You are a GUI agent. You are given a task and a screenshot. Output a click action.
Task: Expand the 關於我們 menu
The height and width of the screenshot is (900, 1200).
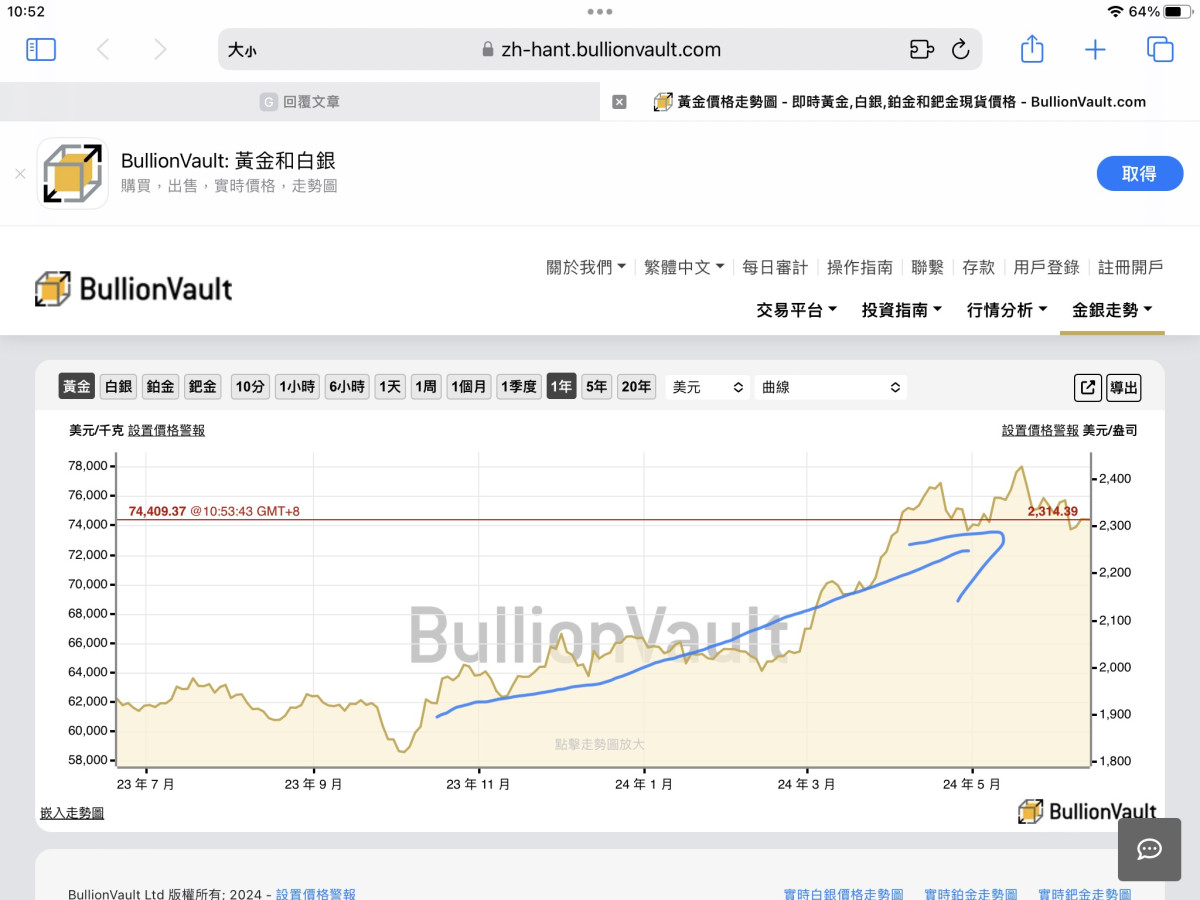coord(586,267)
